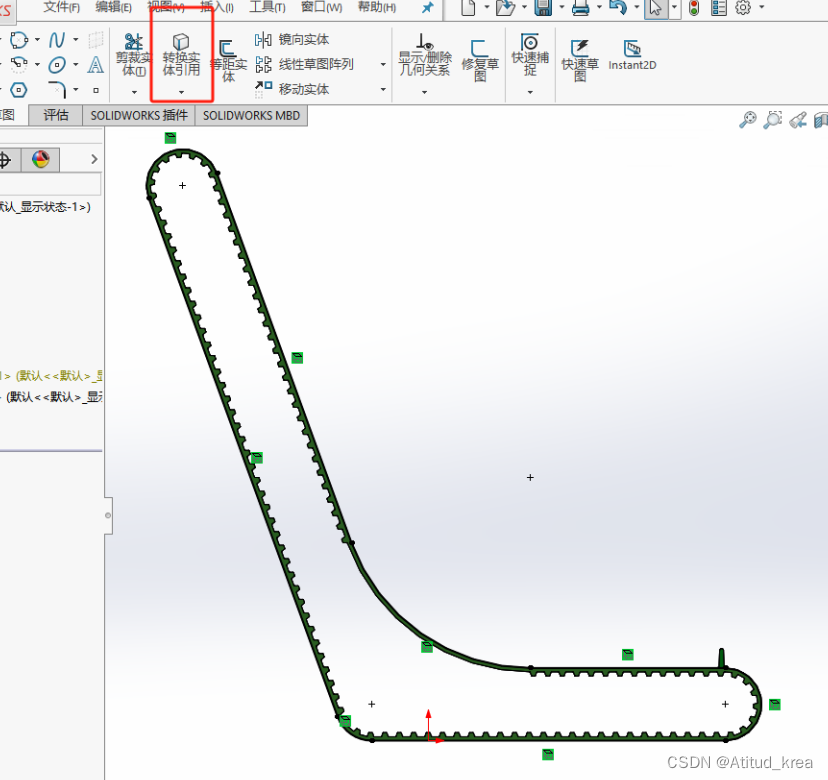Open the DimXpert crosshair panel tab

(x=5, y=159)
